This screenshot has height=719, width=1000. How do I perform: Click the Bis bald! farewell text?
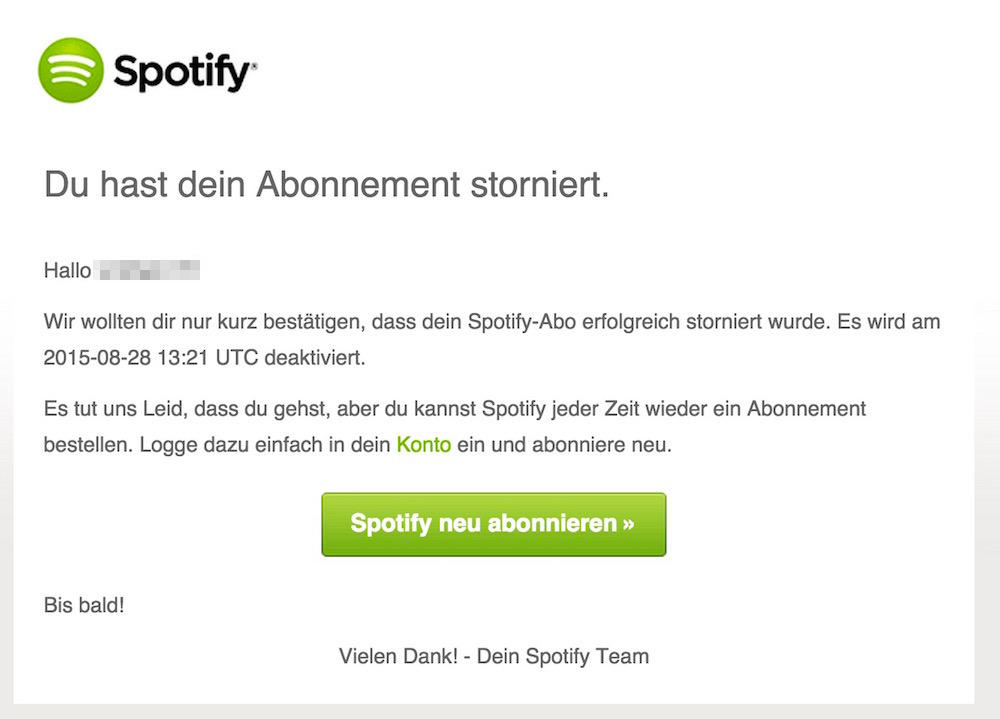point(84,606)
